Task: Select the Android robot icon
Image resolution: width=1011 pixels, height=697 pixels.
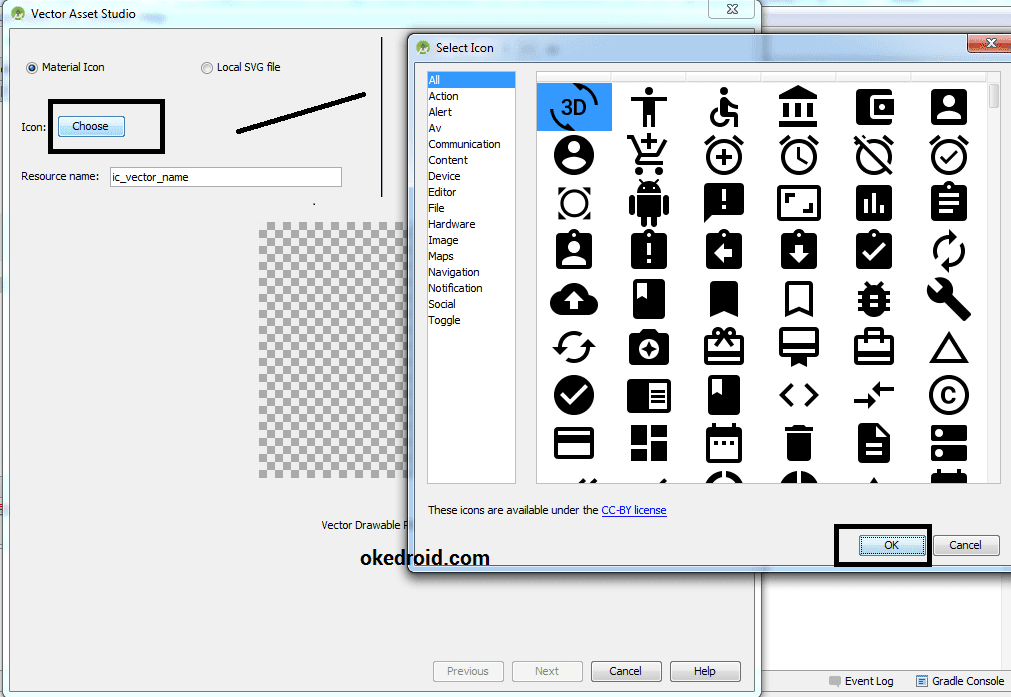Action: pos(648,203)
